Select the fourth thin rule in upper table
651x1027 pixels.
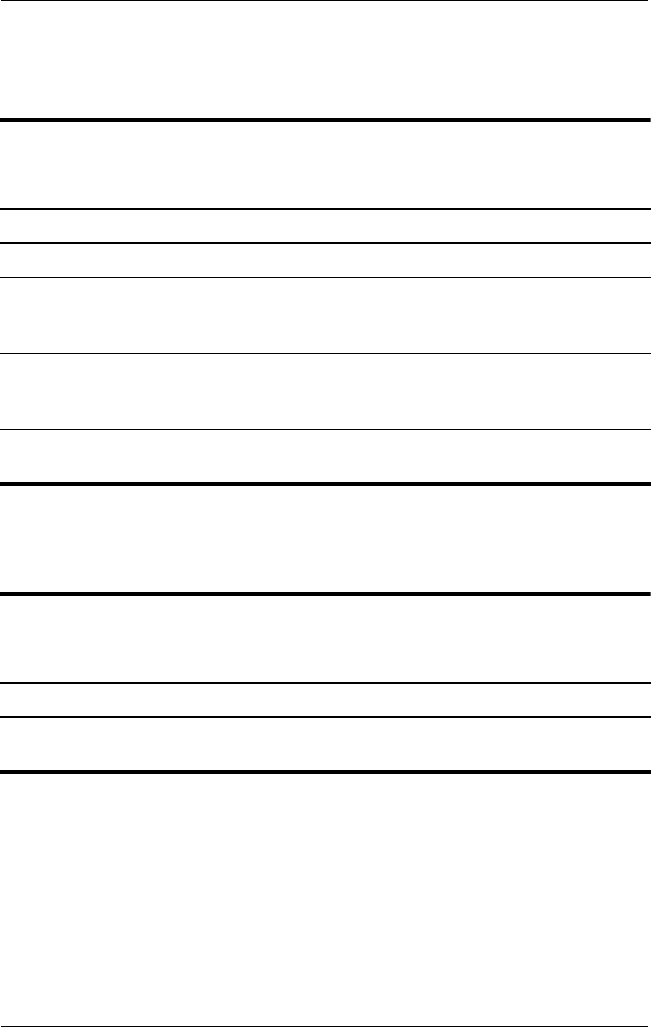click(326, 354)
